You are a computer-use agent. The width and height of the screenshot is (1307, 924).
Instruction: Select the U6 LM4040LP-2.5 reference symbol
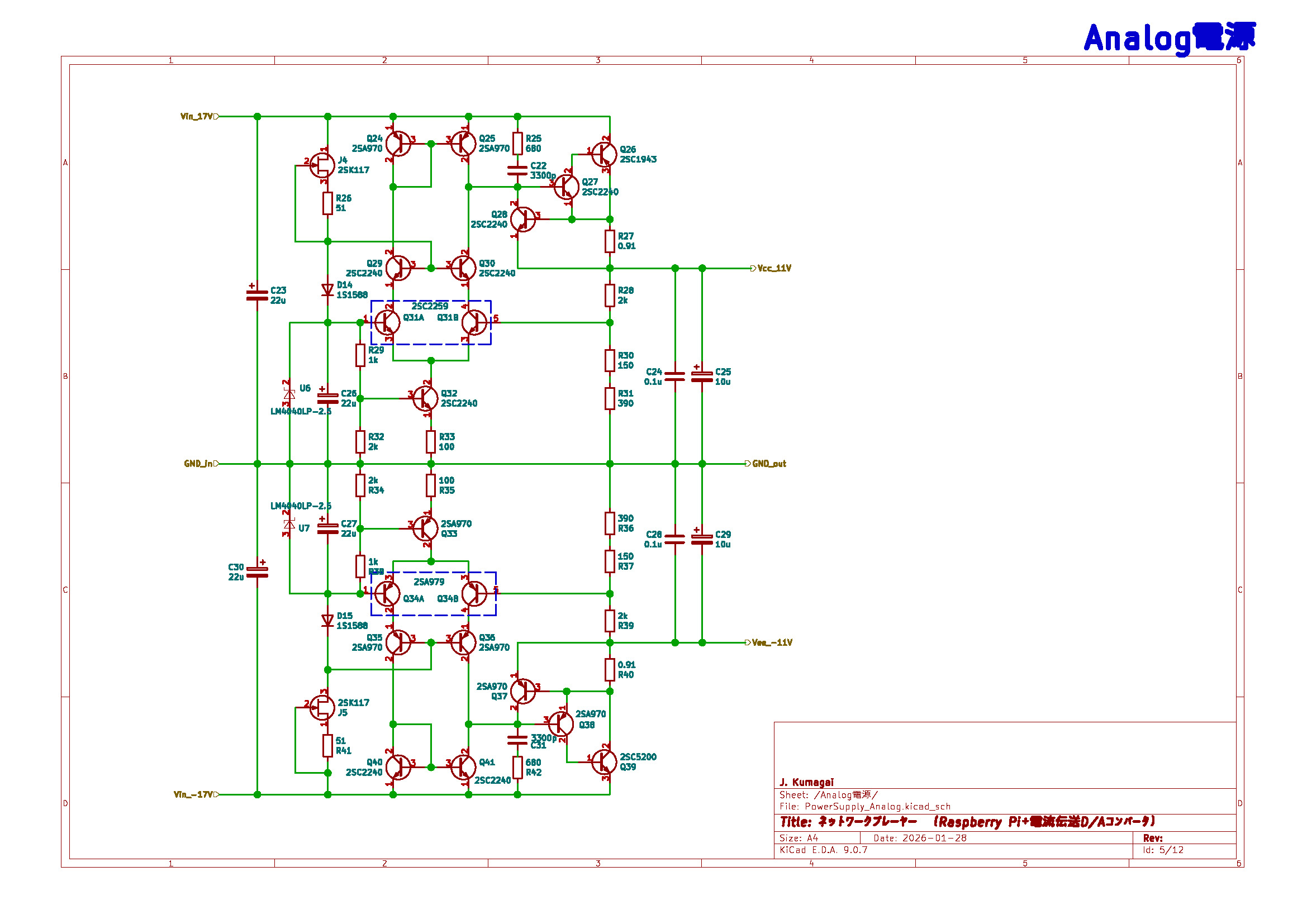coord(289,394)
